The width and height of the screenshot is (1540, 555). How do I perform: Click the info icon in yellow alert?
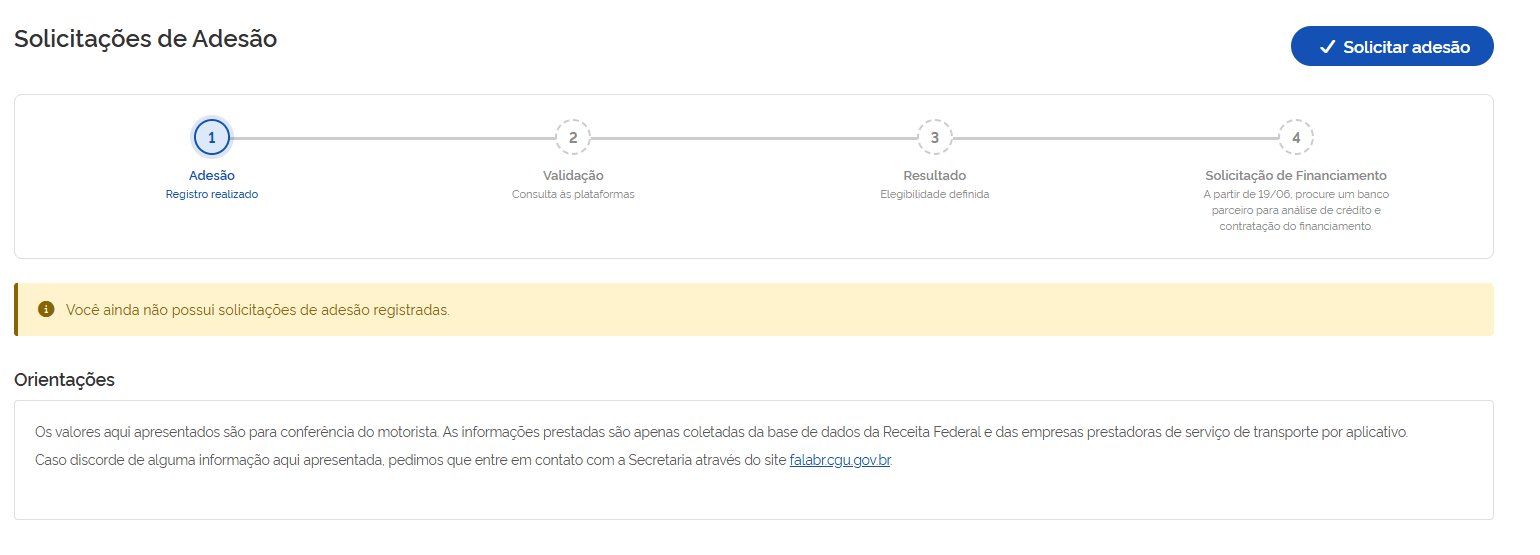point(46,309)
